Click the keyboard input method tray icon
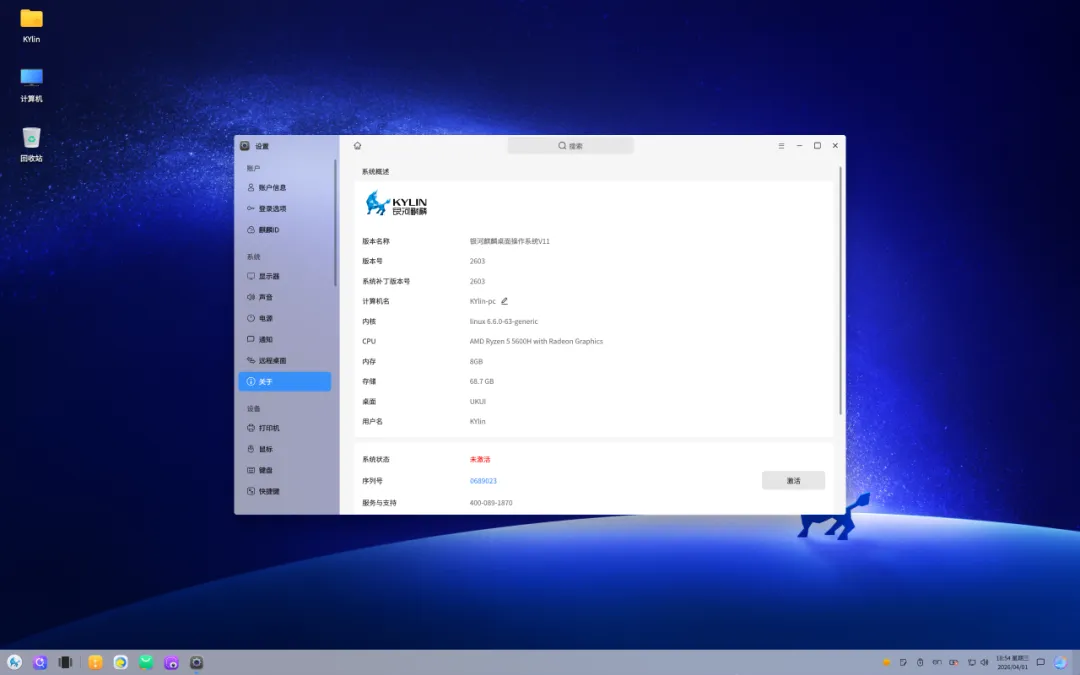1080x675 pixels. (x=937, y=663)
